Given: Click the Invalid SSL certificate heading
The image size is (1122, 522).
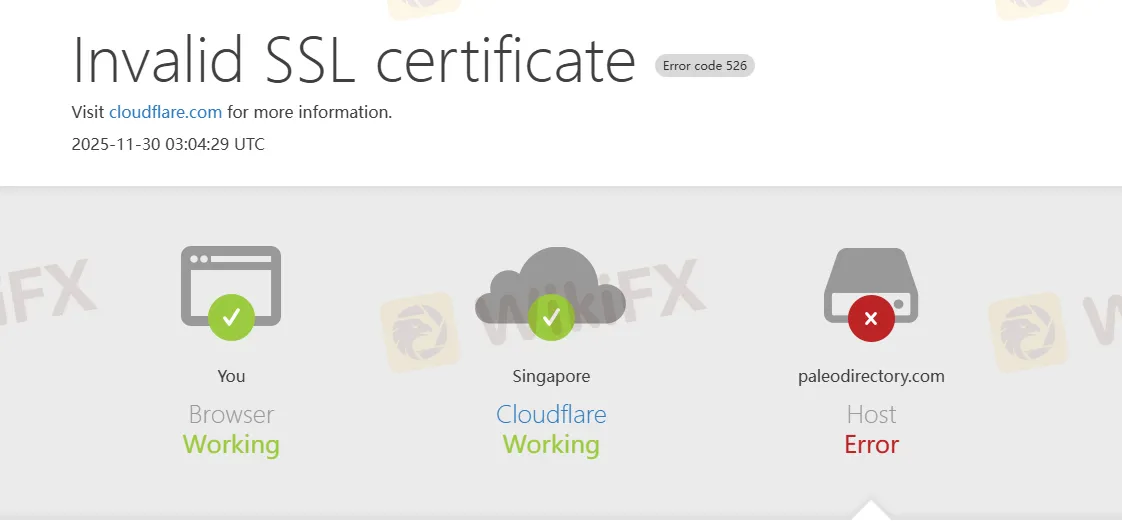Looking at the screenshot, I should 353,59.
